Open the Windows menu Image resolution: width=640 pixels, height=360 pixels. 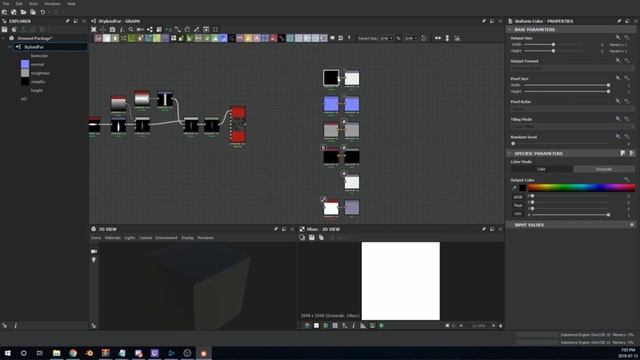pos(52,4)
